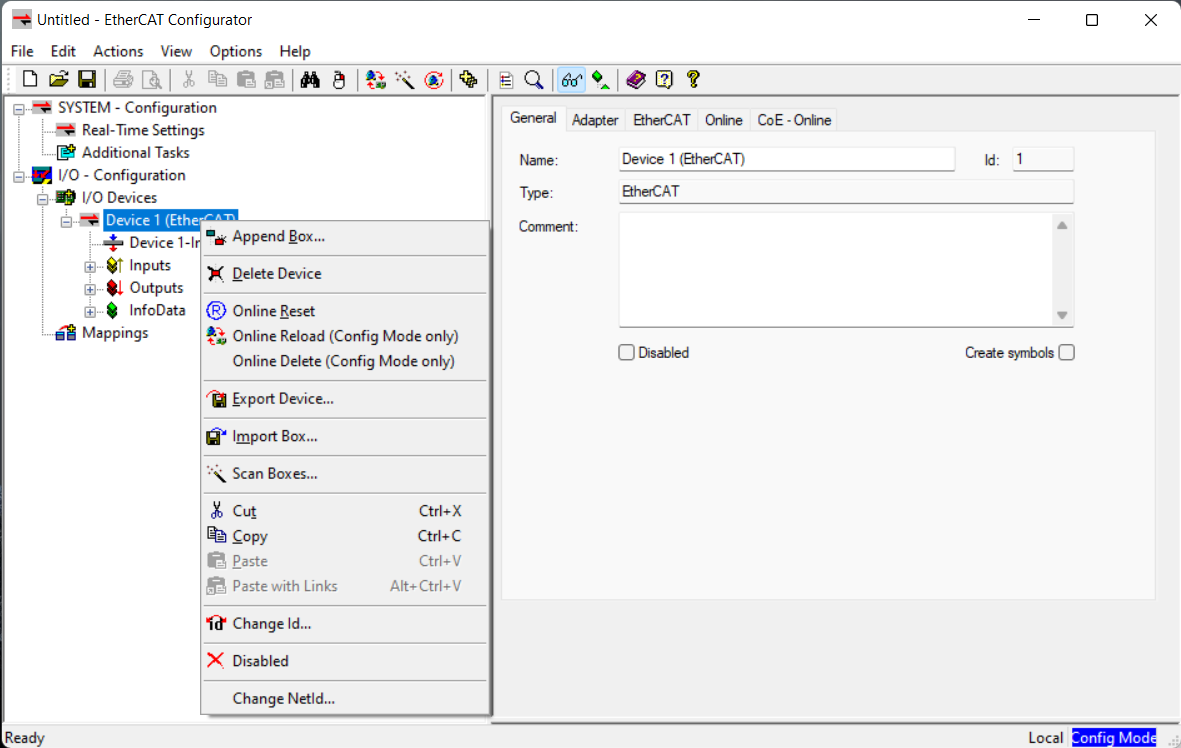Choose Export Device from context menu
The width and height of the screenshot is (1181, 748).
[345, 398]
